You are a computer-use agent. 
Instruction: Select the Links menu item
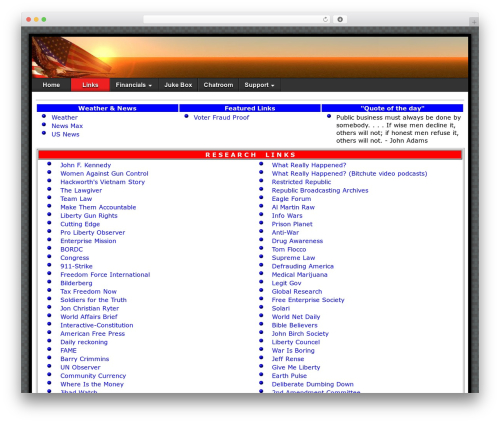(x=90, y=85)
